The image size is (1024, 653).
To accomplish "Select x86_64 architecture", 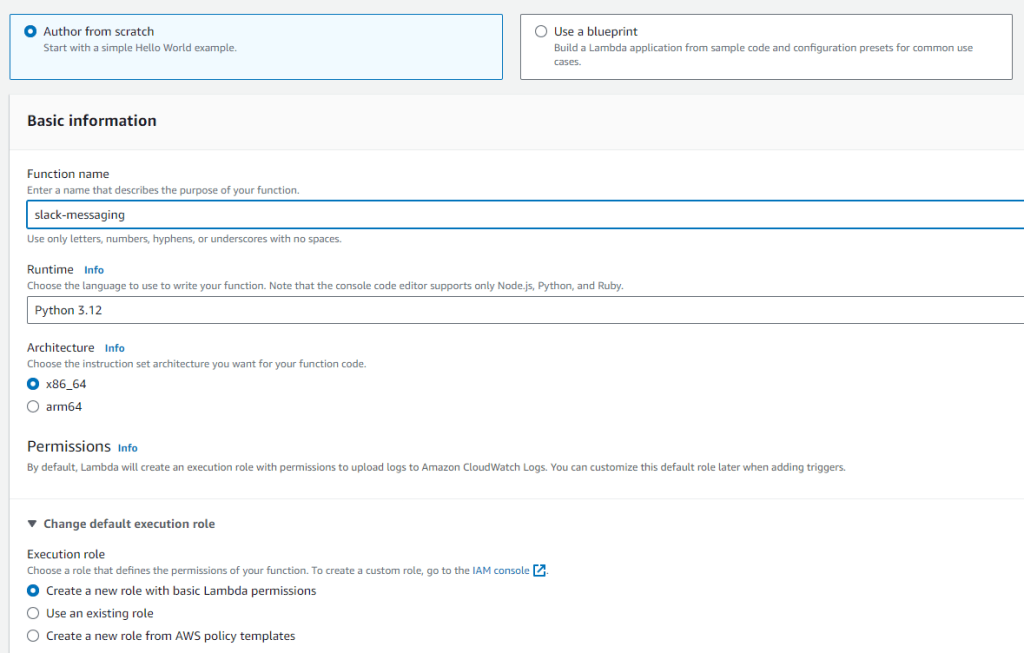I will 33,384.
